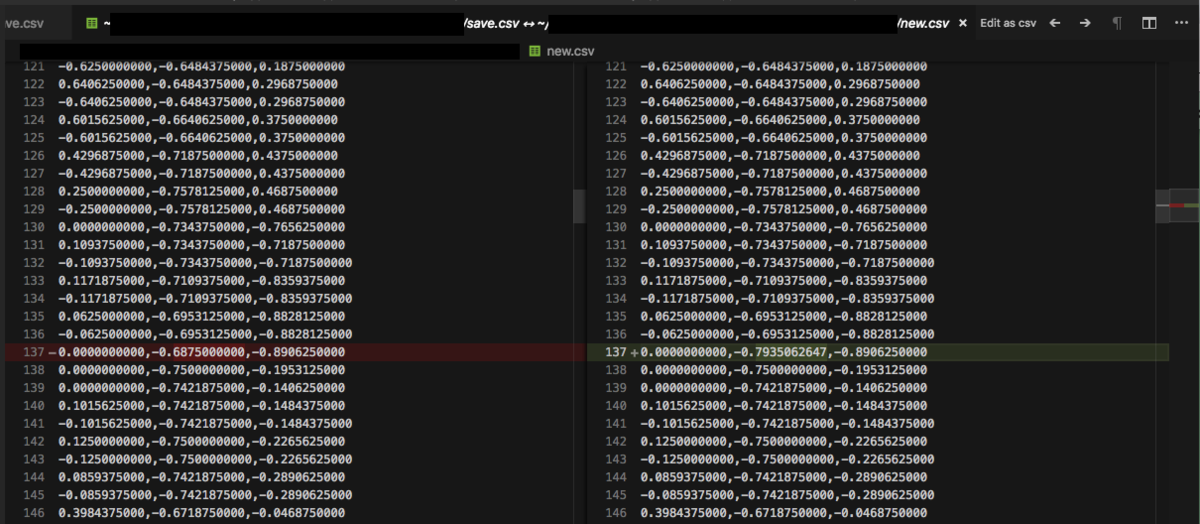Image resolution: width=1200 pixels, height=524 pixels.
Task: Click line 132 text in the left pane
Action: 205,263
